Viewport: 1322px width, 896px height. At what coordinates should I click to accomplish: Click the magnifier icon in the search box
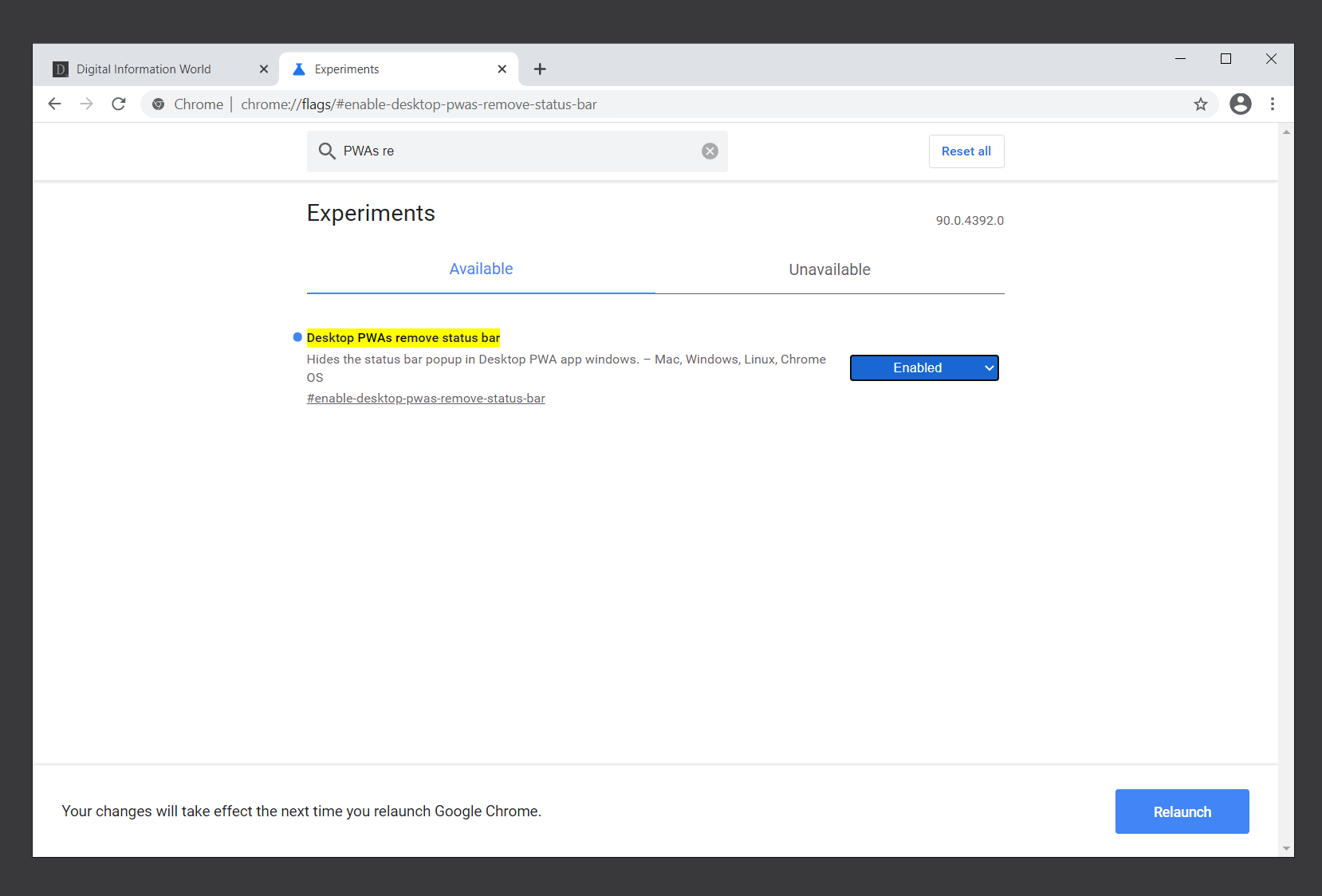click(x=327, y=151)
